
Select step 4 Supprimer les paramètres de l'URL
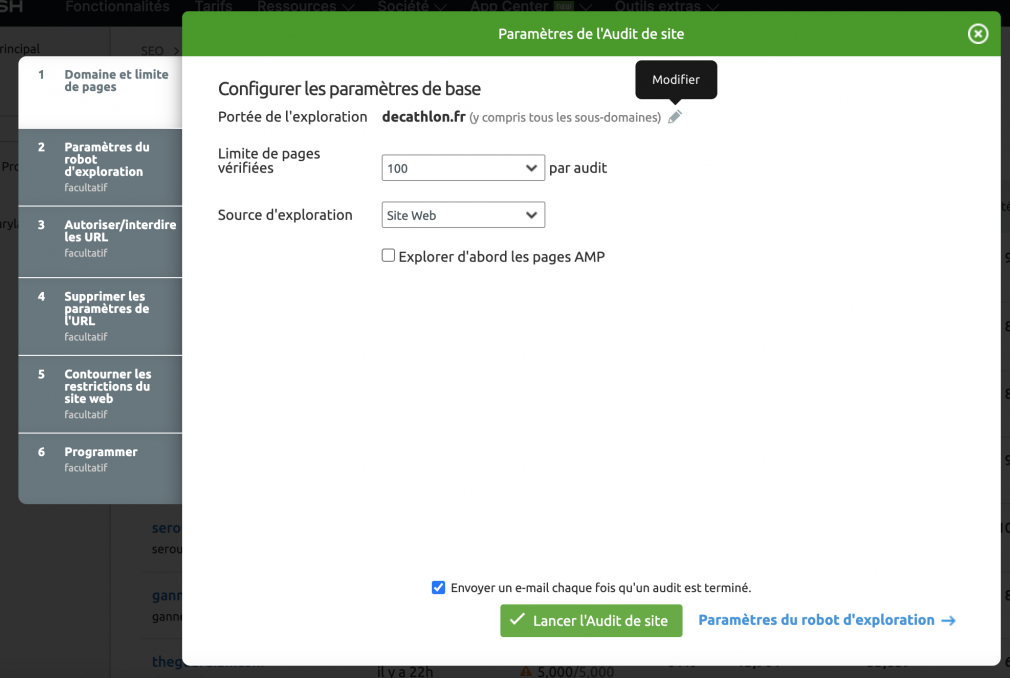point(100,317)
